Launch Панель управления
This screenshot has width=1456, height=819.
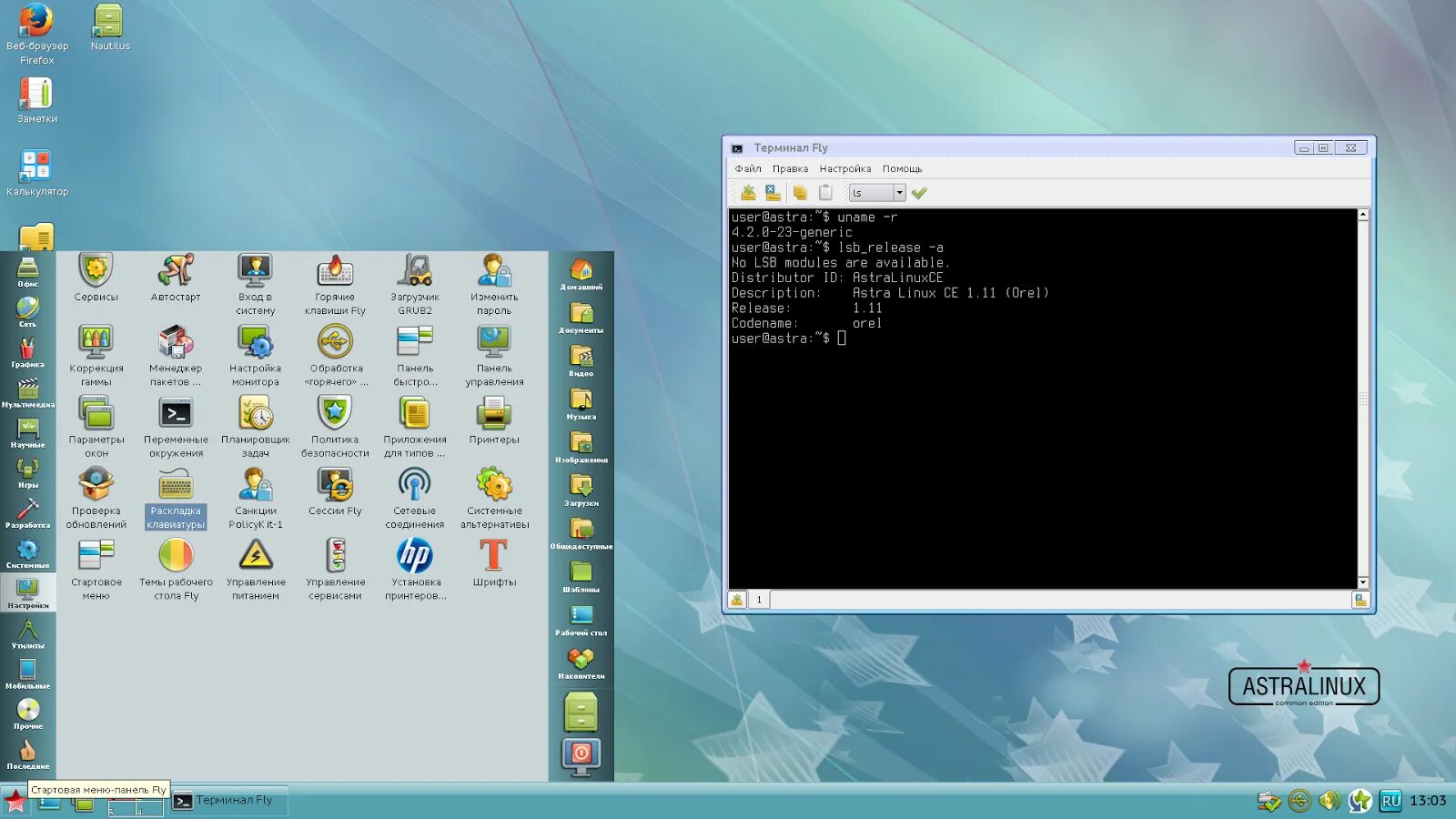click(494, 356)
